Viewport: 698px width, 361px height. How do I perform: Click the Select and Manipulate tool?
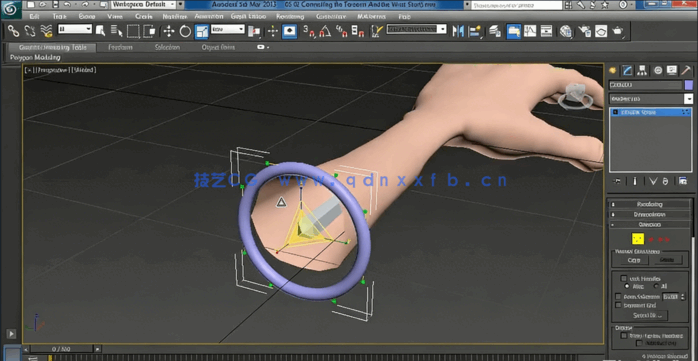pos(273,31)
